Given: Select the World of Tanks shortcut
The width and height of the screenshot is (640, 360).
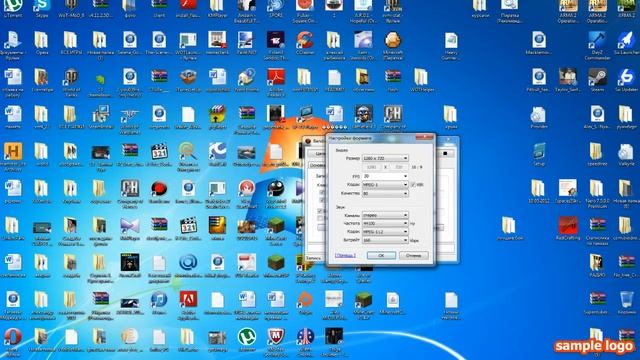Looking at the screenshot, I should pyautogui.click(x=71, y=82).
